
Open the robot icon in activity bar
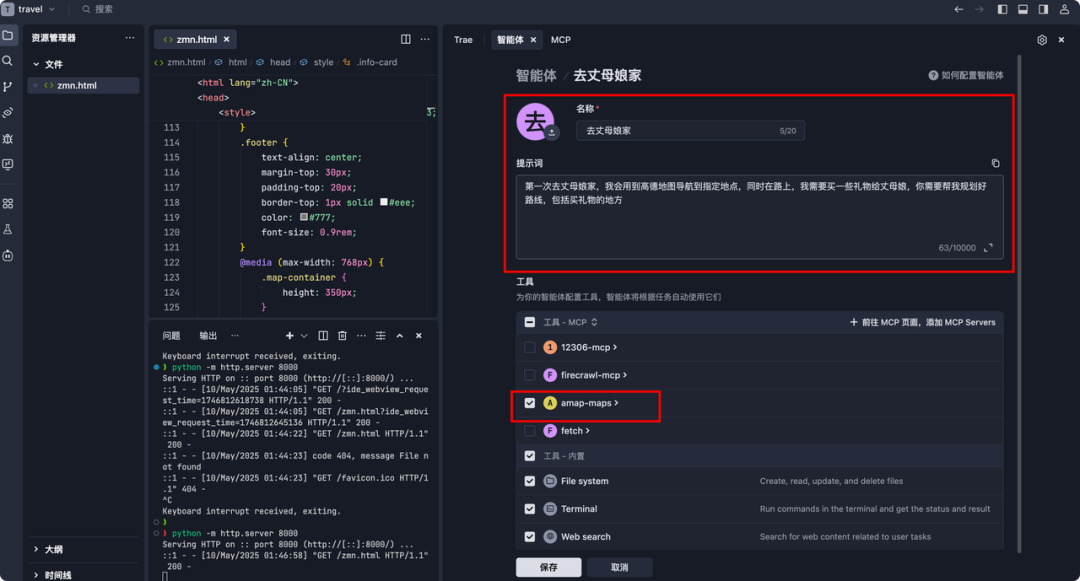(8, 255)
